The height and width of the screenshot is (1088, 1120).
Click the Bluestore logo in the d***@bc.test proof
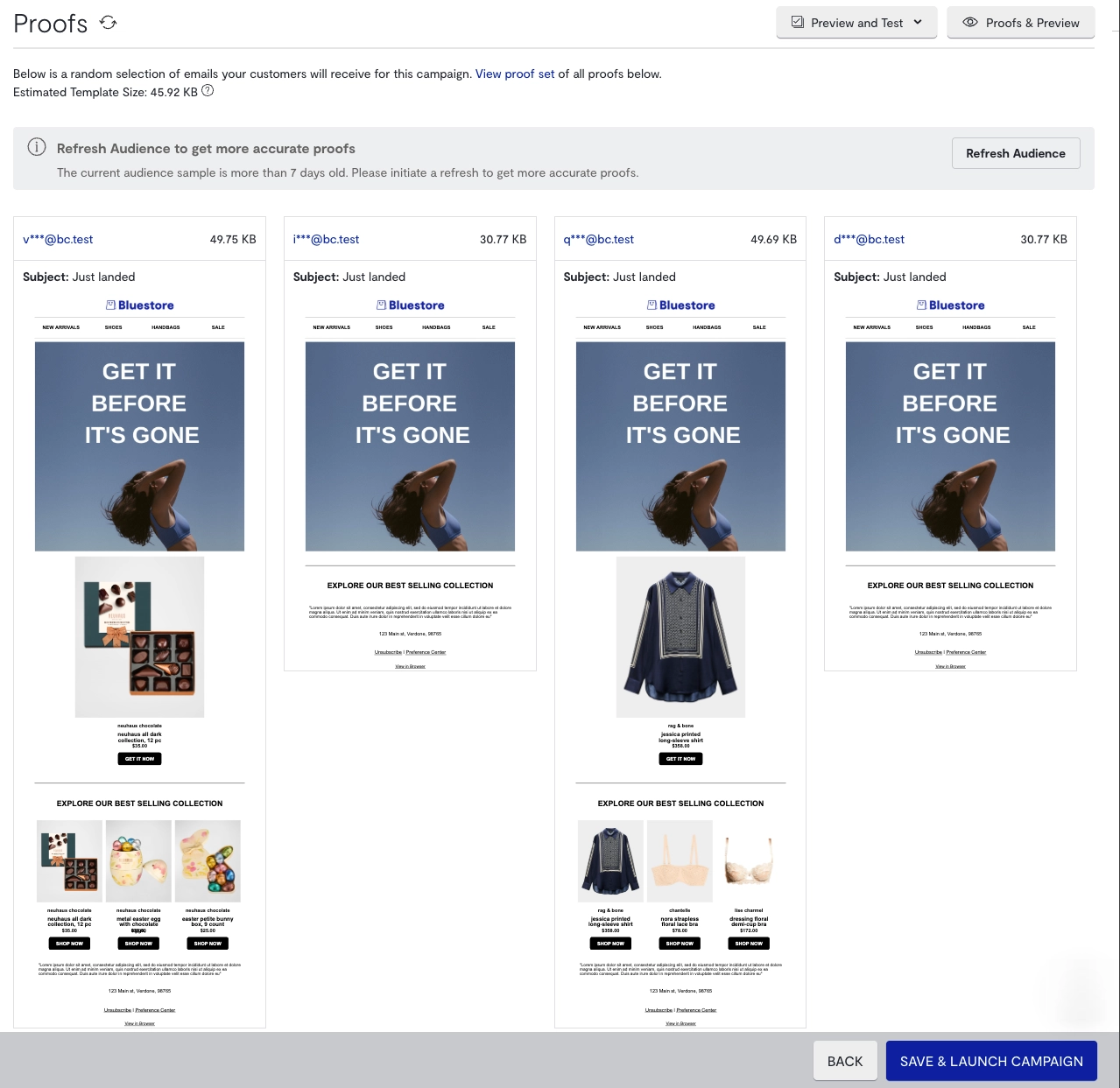[950, 305]
